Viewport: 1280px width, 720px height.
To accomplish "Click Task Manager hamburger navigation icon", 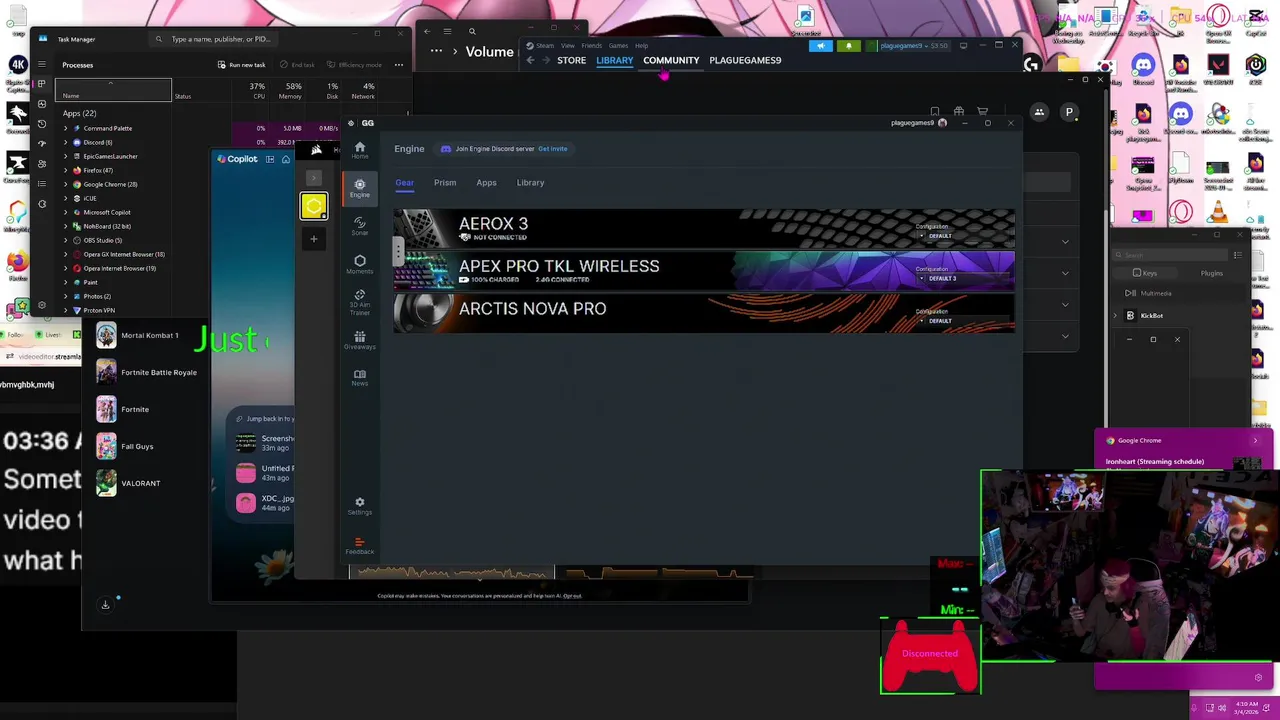I will pos(41,65).
